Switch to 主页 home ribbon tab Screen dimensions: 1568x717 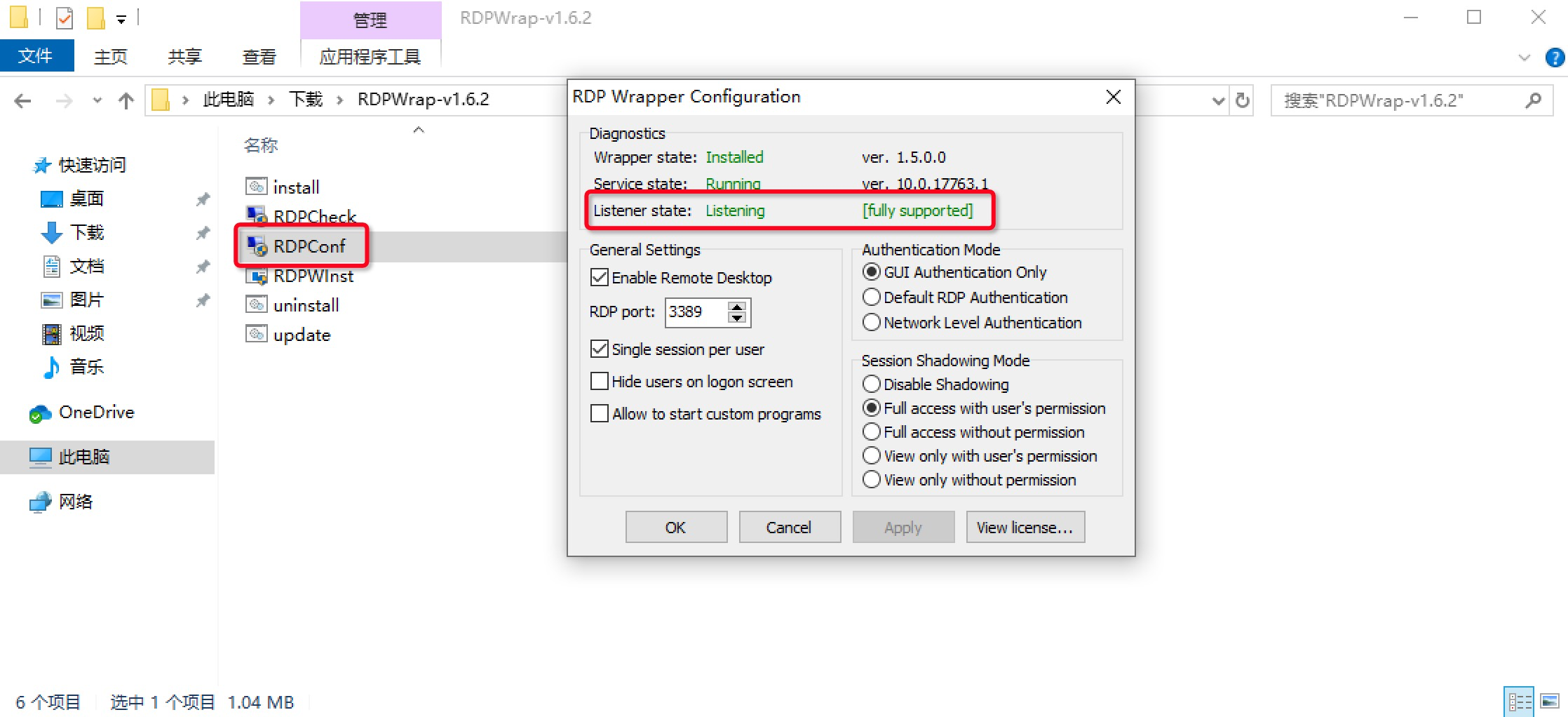(111, 57)
